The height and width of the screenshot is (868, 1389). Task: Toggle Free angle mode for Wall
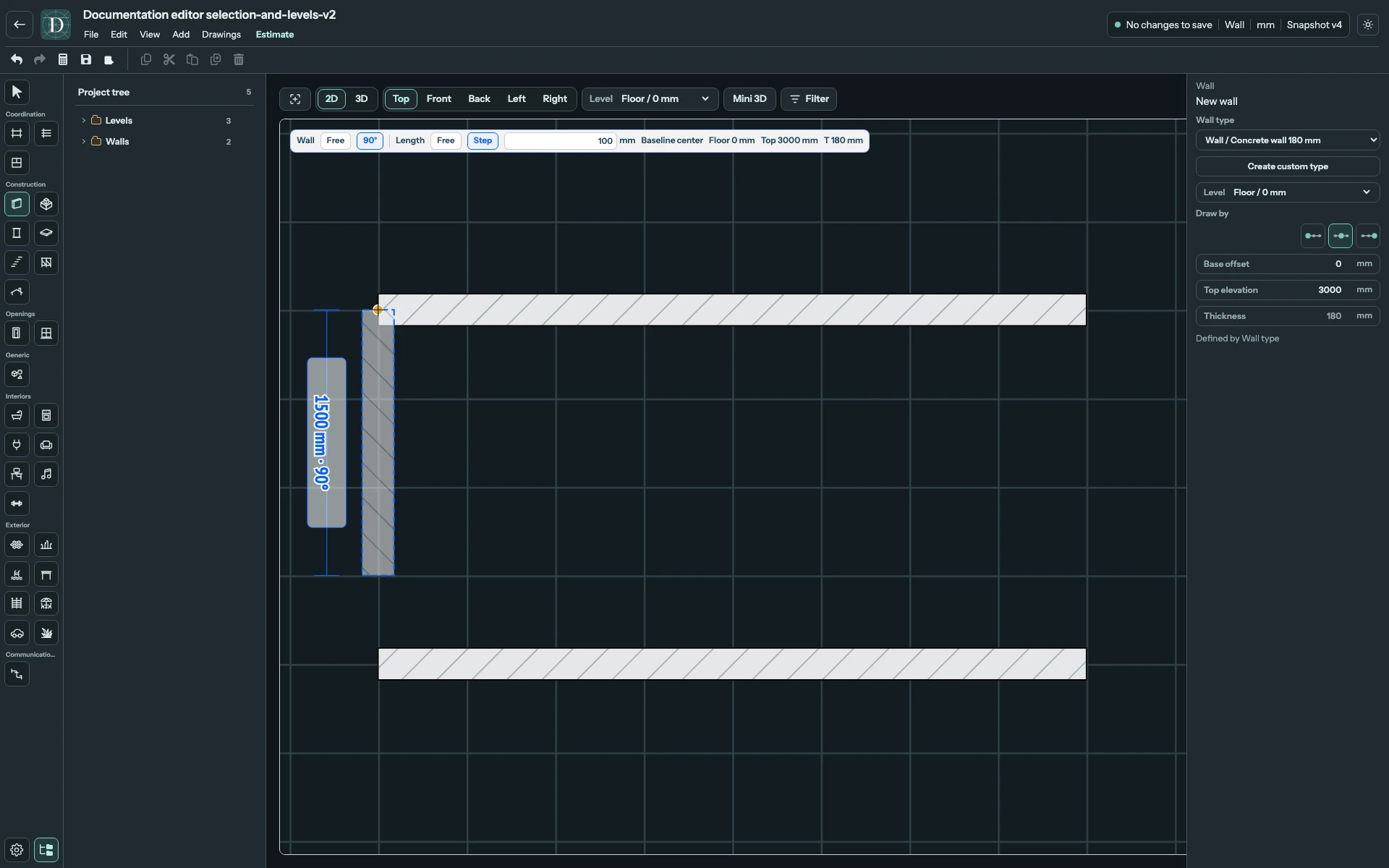coord(336,140)
